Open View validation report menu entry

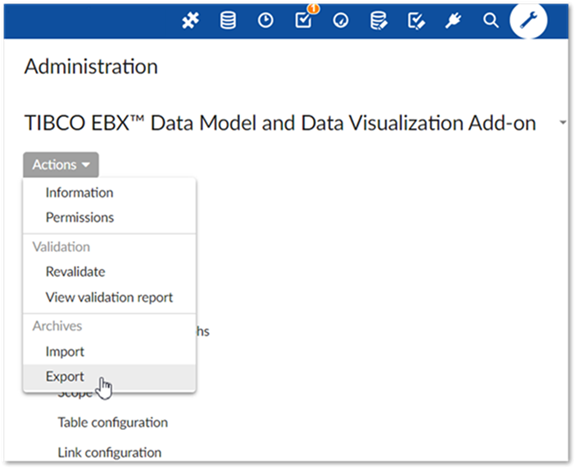(109, 297)
